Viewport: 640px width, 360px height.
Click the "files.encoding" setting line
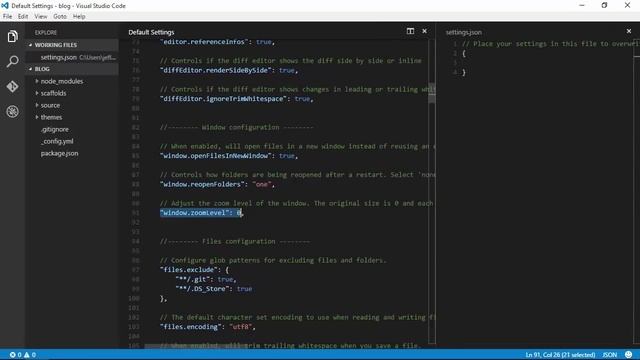click(x=207, y=327)
